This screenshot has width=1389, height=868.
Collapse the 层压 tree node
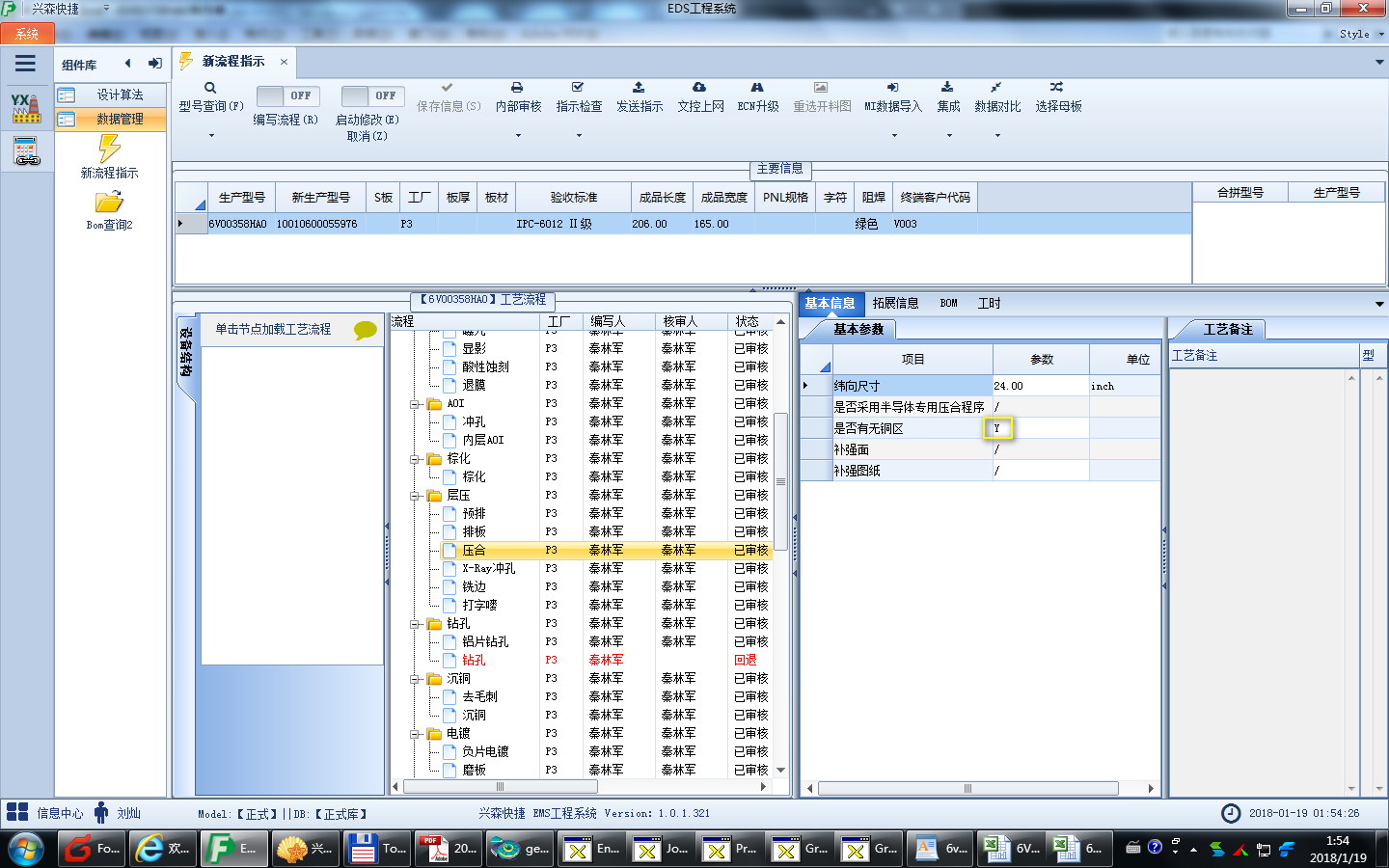click(415, 496)
